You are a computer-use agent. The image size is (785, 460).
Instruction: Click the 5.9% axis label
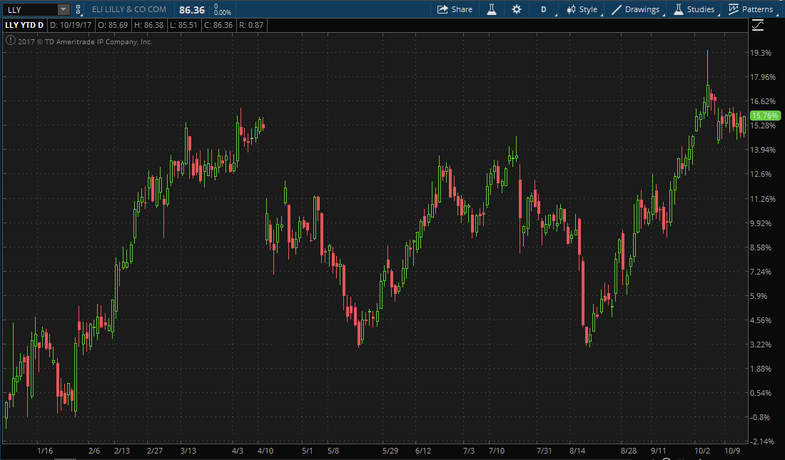(x=759, y=296)
